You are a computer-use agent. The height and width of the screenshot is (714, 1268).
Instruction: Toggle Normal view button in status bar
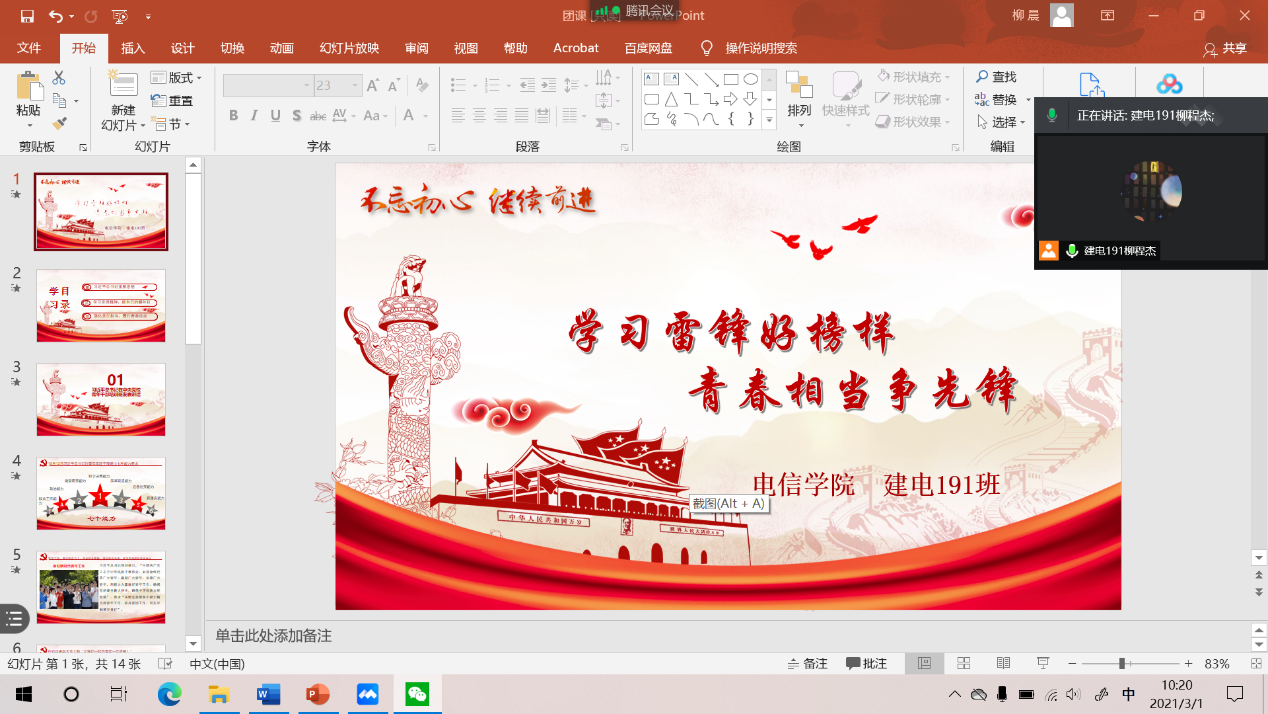pos(924,664)
